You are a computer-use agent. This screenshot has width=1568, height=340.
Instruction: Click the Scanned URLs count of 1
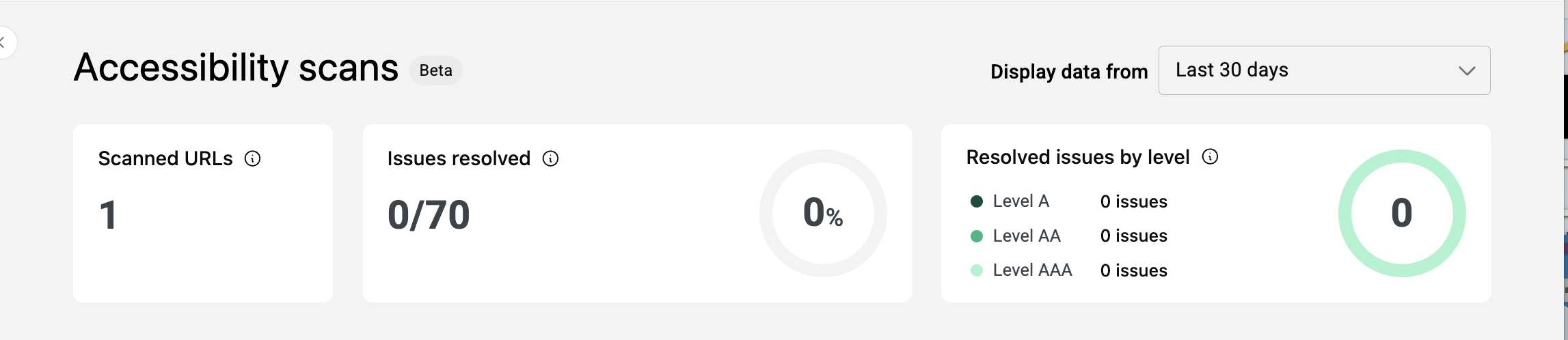pyautogui.click(x=108, y=215)
